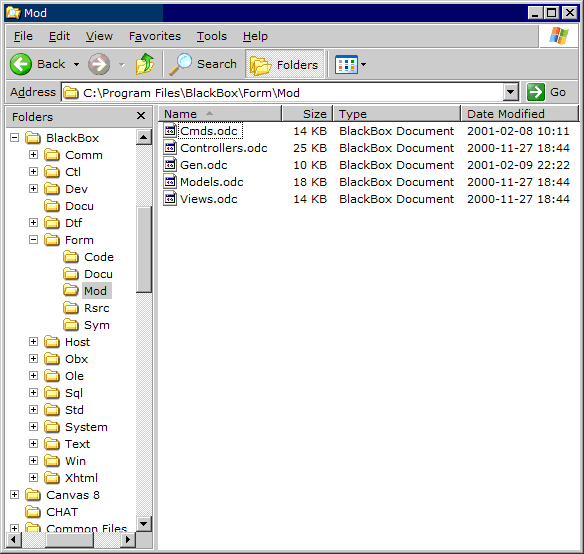This screenshot has height=554, width=584.
Task: Click the Controllers.odc file icon
Action: [x=170, y=148]
